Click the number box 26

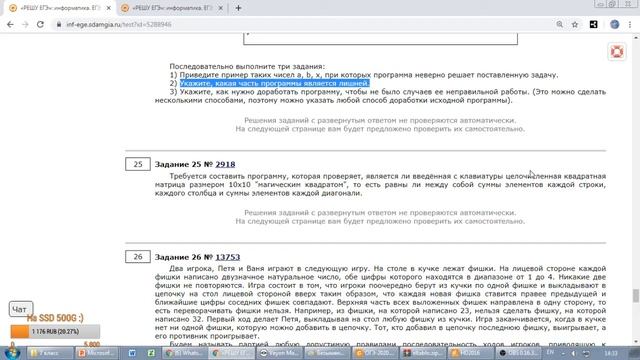[x=138, y=257]
